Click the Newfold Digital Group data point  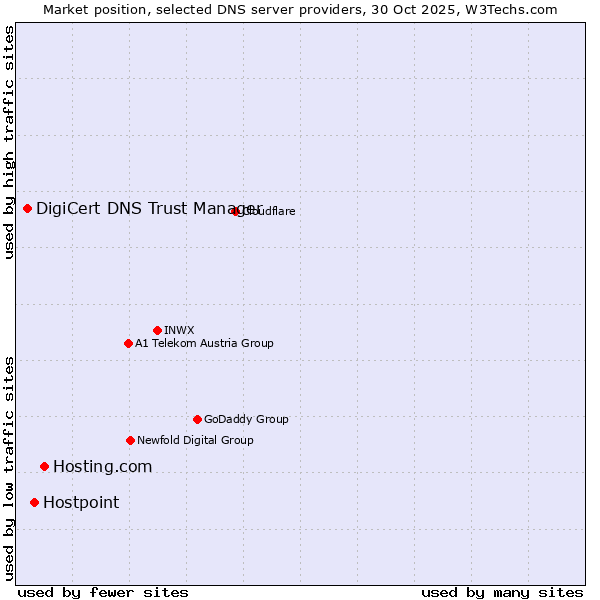[130, 440]
